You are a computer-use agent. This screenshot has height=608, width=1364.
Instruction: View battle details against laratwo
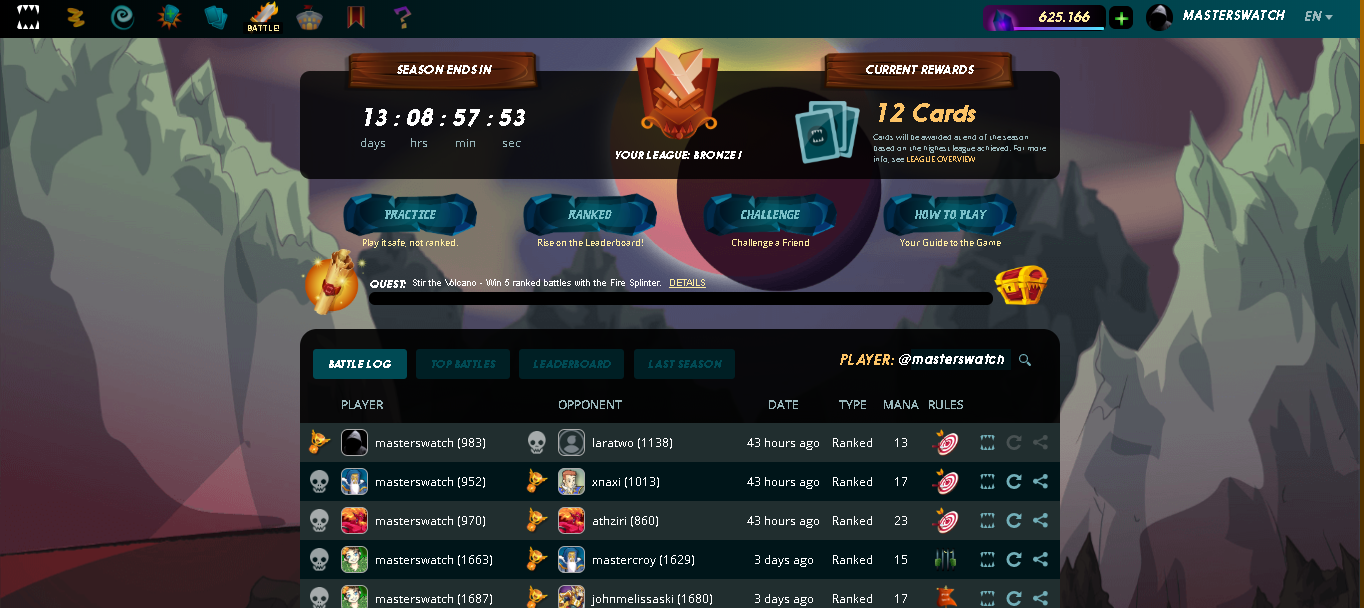[x=987, y=443]
